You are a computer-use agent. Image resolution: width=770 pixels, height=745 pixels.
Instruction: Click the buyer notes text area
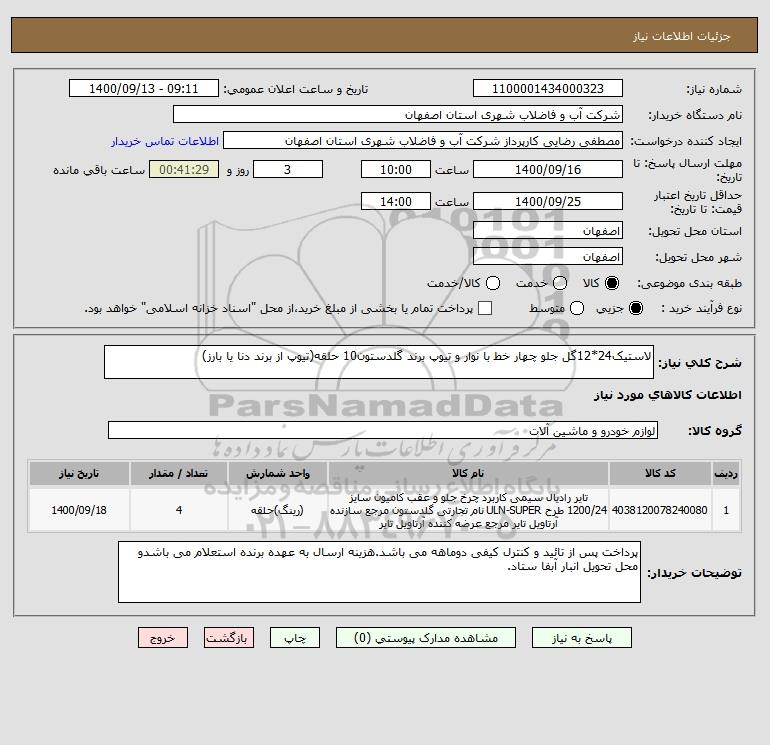pos(379,572)
